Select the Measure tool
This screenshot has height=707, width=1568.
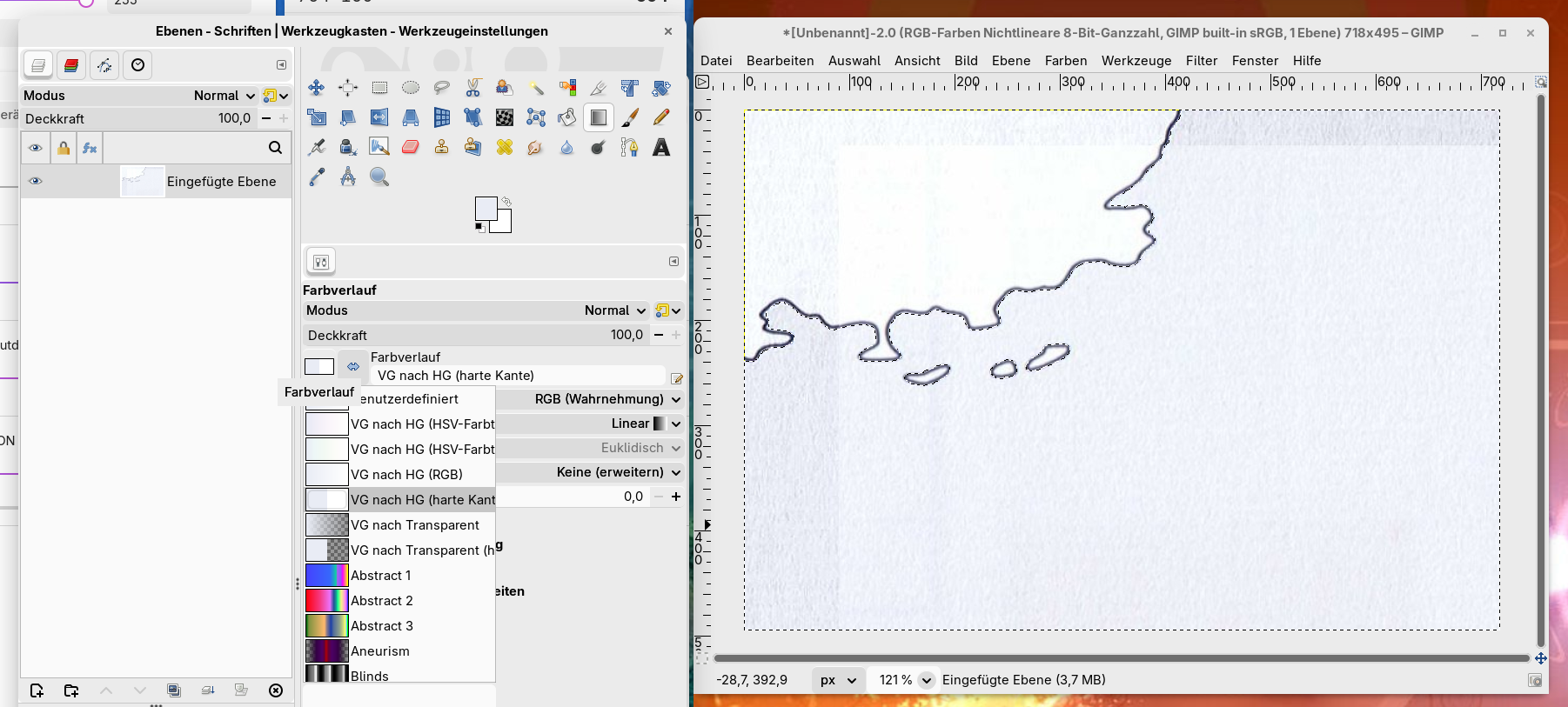tap(348, 177)
